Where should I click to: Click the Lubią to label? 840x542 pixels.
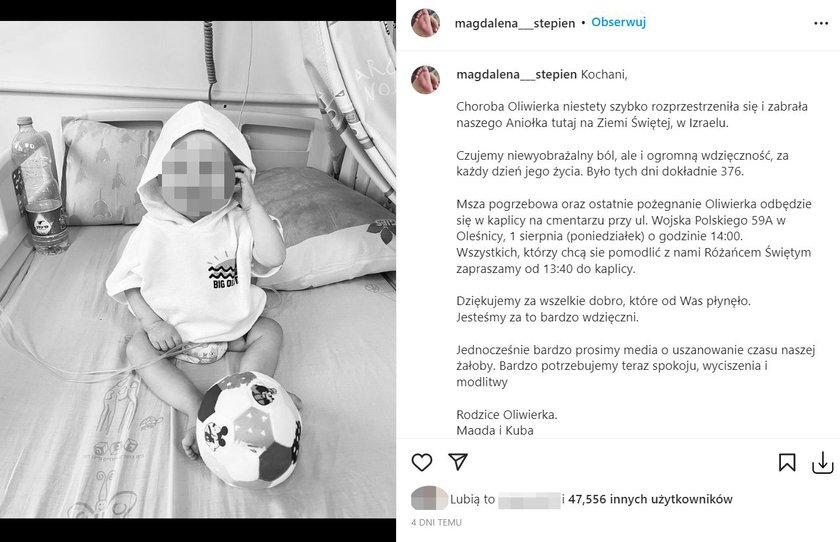pyautogui.click(x=472, y=499)
